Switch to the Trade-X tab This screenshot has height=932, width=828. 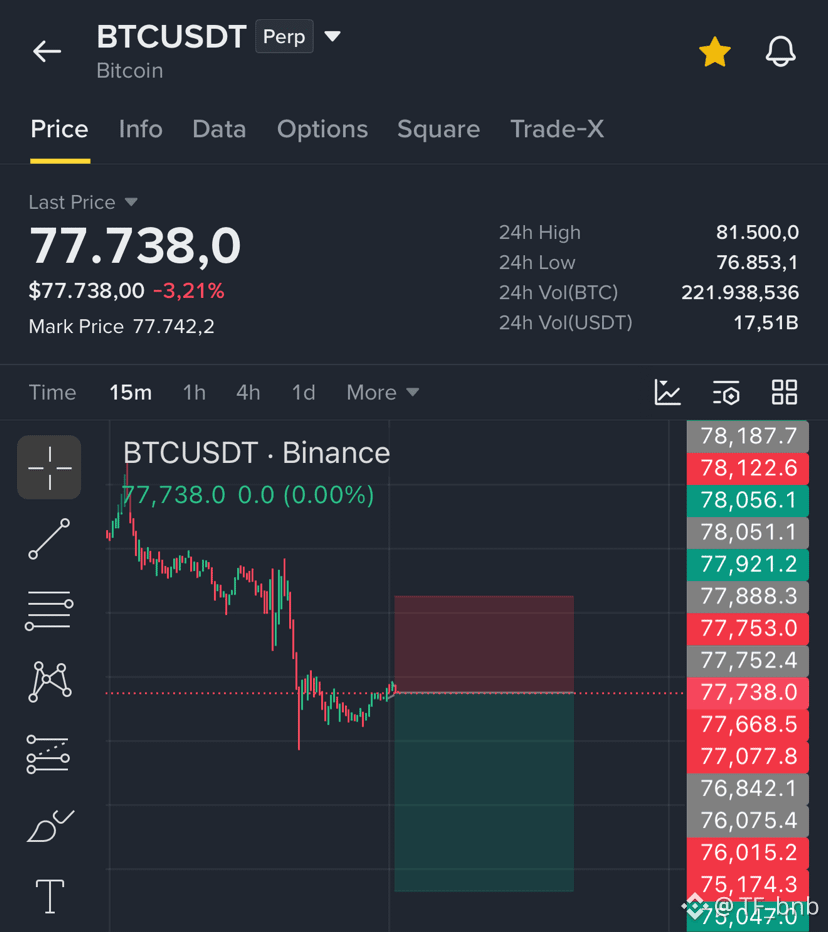(x=557, y=129)
